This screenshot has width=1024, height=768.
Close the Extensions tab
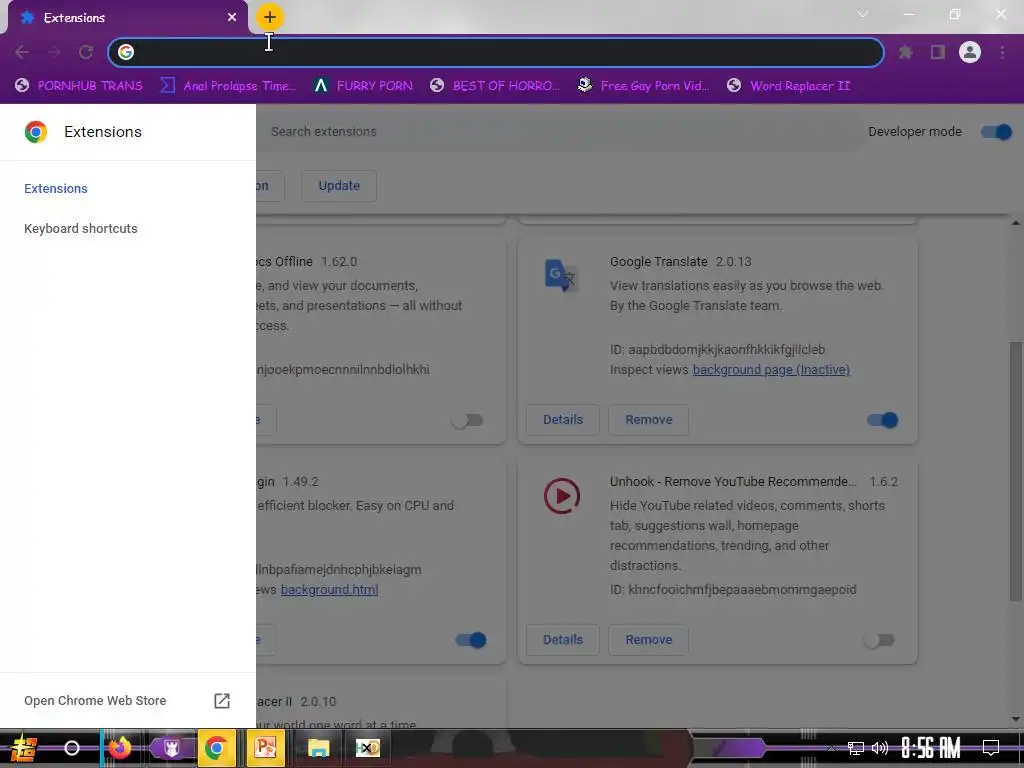coord(232,18)
